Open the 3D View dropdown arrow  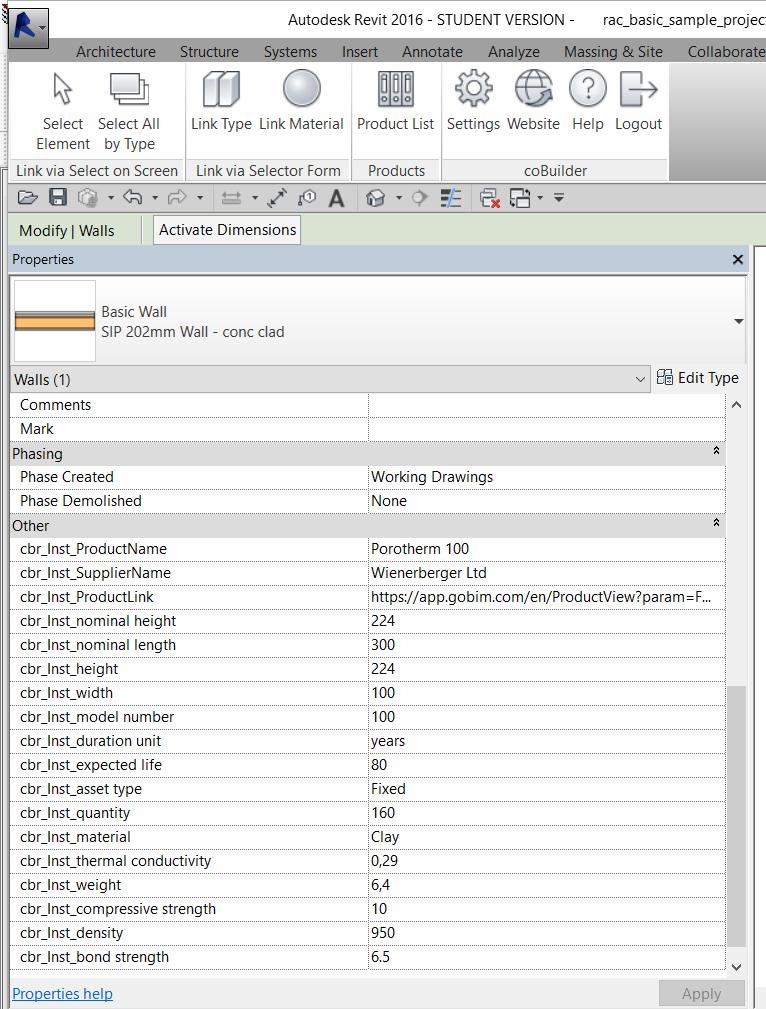click(x=399, y=198)
